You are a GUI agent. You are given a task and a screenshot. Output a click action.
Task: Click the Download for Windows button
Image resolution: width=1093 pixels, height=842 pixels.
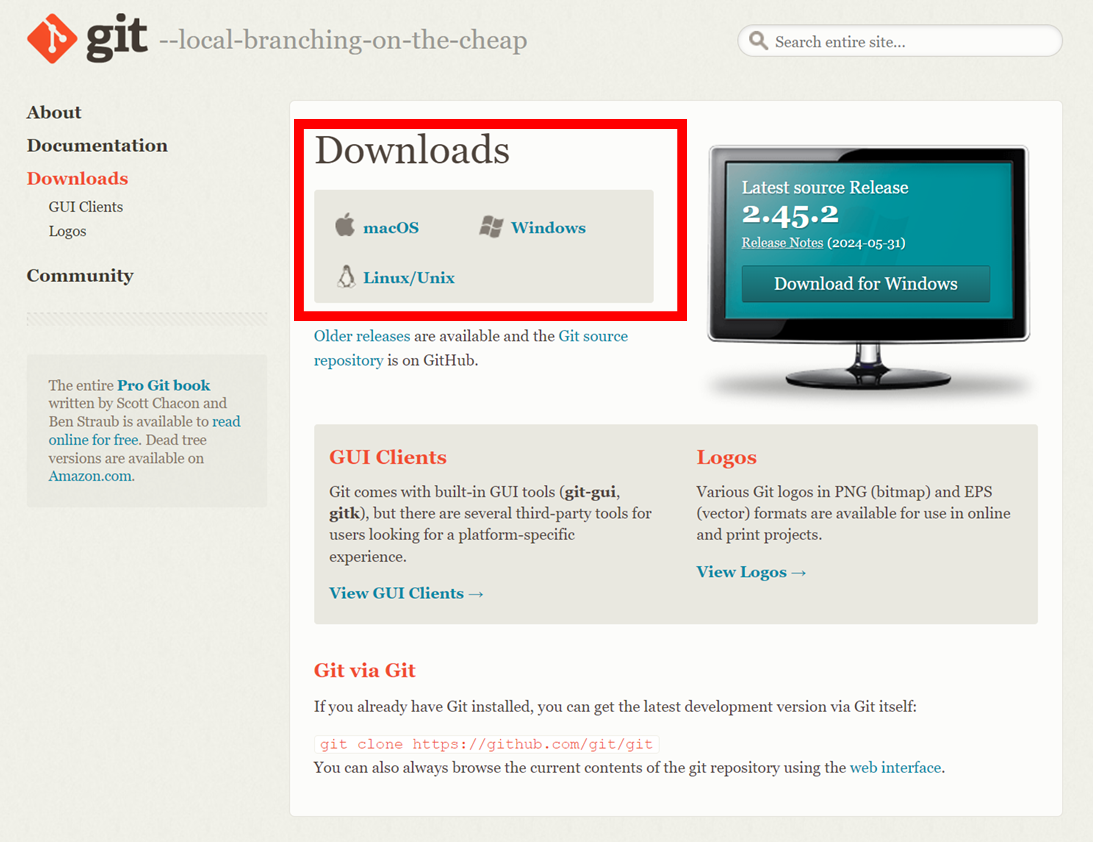click(x=866, y=284)
